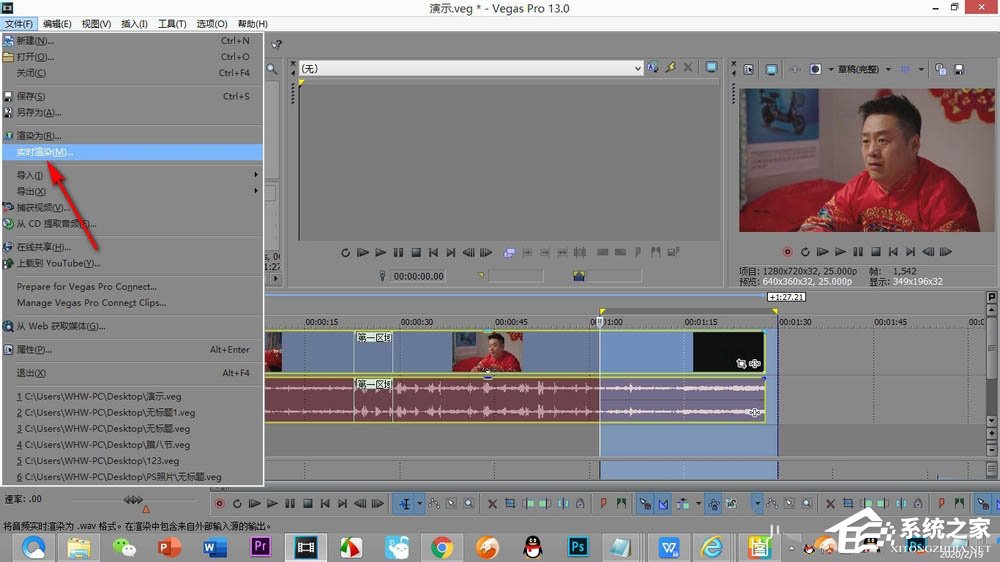The width and height of the screenshot is (1000, 562).
Task: Open Premiere Pro from the taskbar
Action: pos(261,547)
